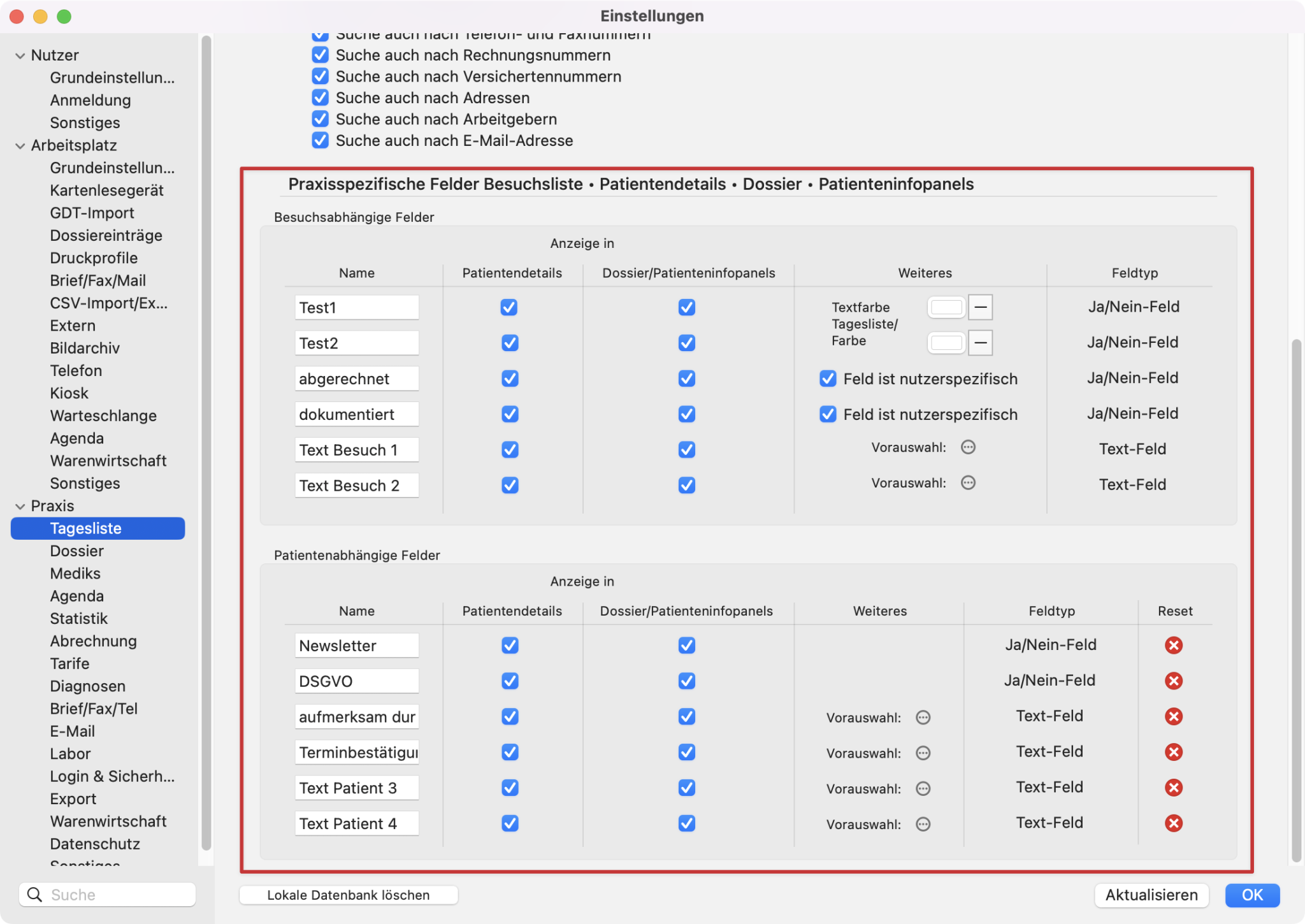Select the Vorauswahl emoji icon for Text Patient 3

tap(921, 788)
